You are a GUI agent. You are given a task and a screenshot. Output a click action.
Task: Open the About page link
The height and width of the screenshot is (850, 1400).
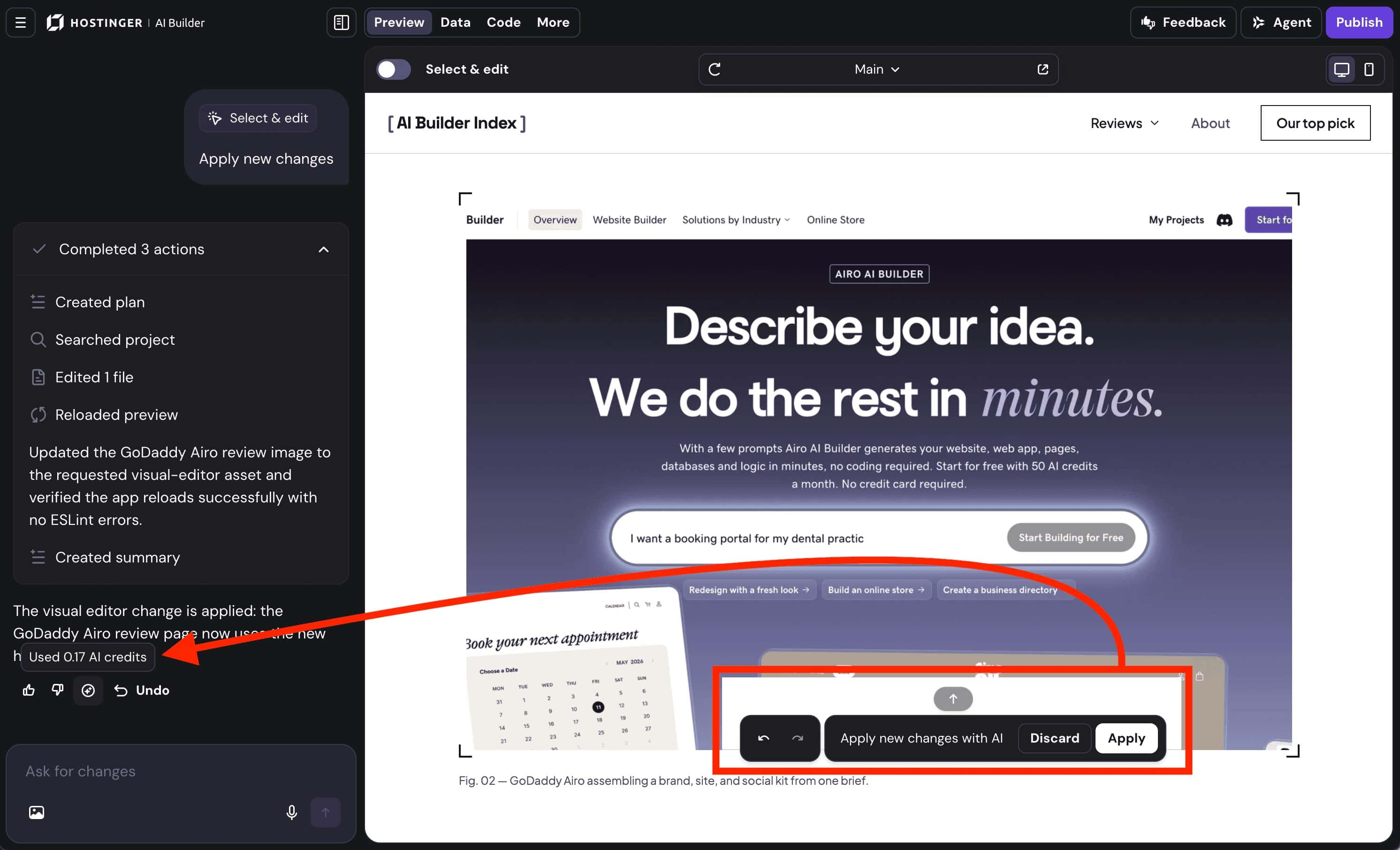(x=1210, y=123)
